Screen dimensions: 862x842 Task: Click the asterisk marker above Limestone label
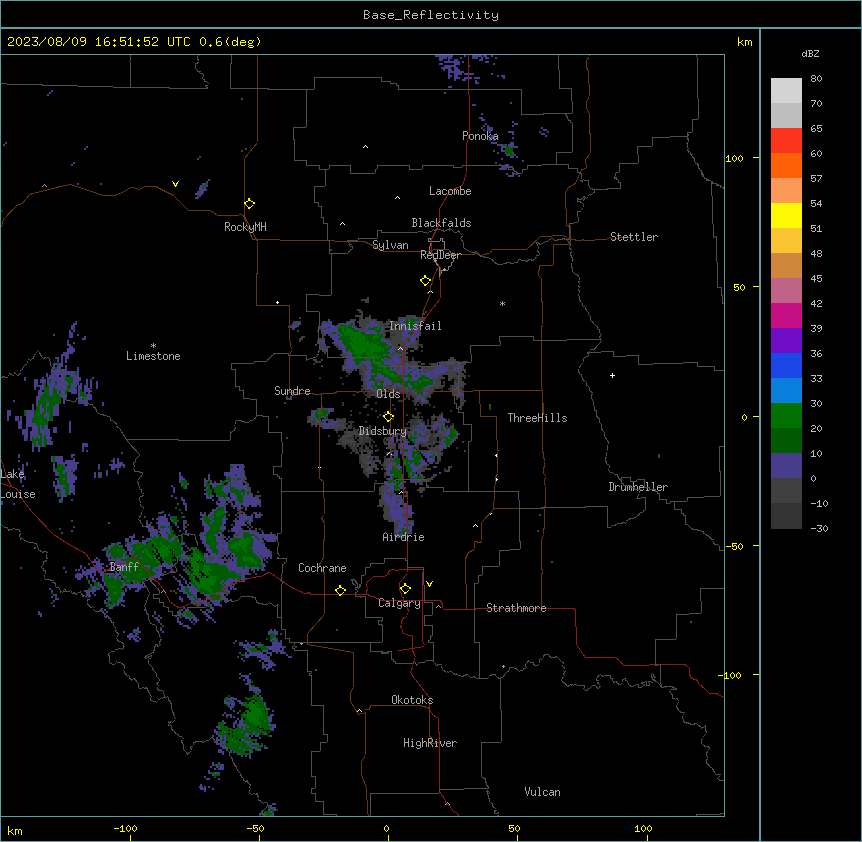[153, 346]
